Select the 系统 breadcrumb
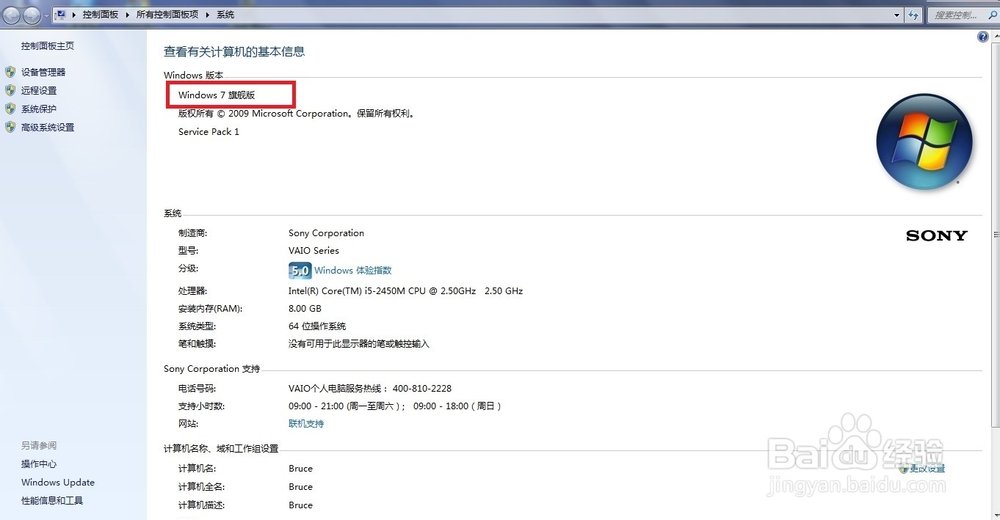Image resolution: width=1000 pixels, height=520 pixels. pos(225,15)
